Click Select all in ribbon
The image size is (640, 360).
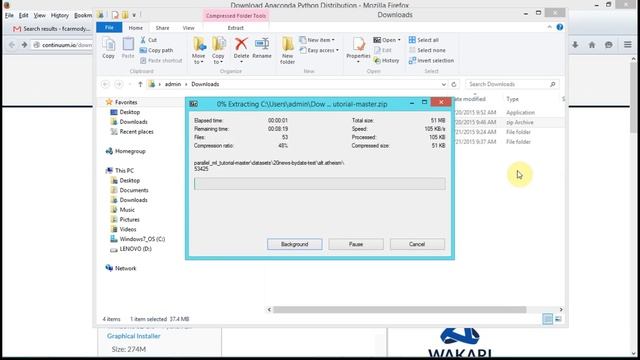point(424,40)
